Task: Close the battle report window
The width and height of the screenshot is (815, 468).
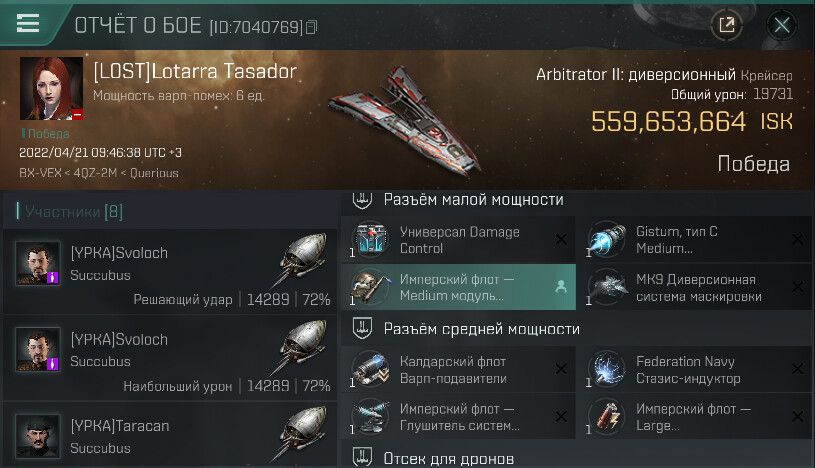Action: pyautogui.click(x=782, y=24)
